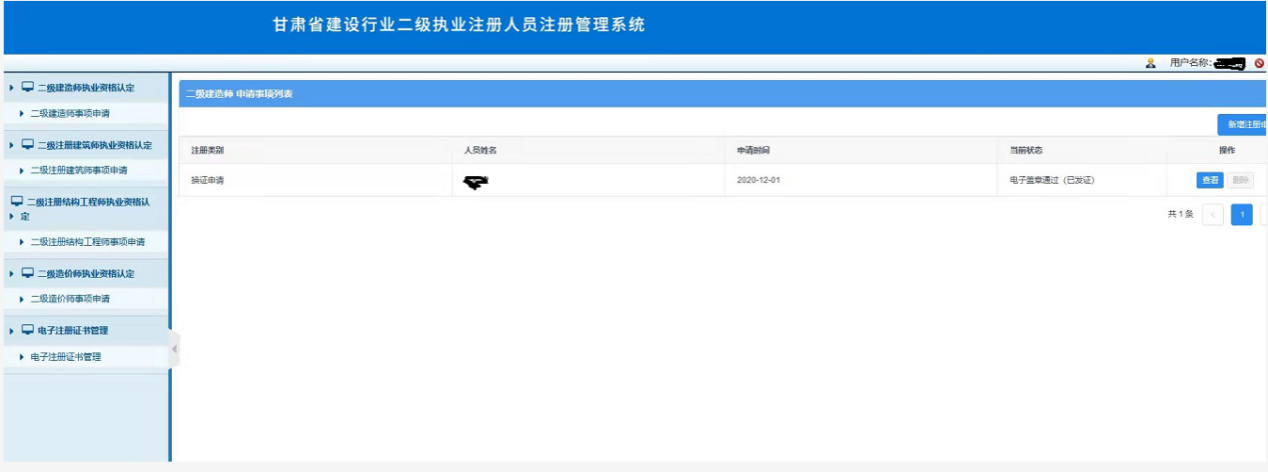Click the previous page arrow in pagination
Viewport: 1268px width, 472px height.
(1213, 215)
